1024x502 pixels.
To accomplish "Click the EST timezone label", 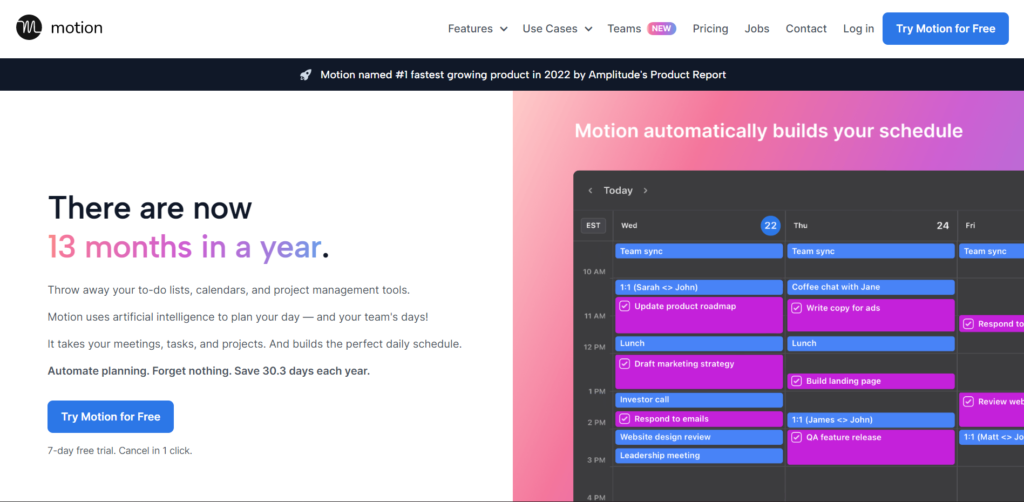I will 593,226.
